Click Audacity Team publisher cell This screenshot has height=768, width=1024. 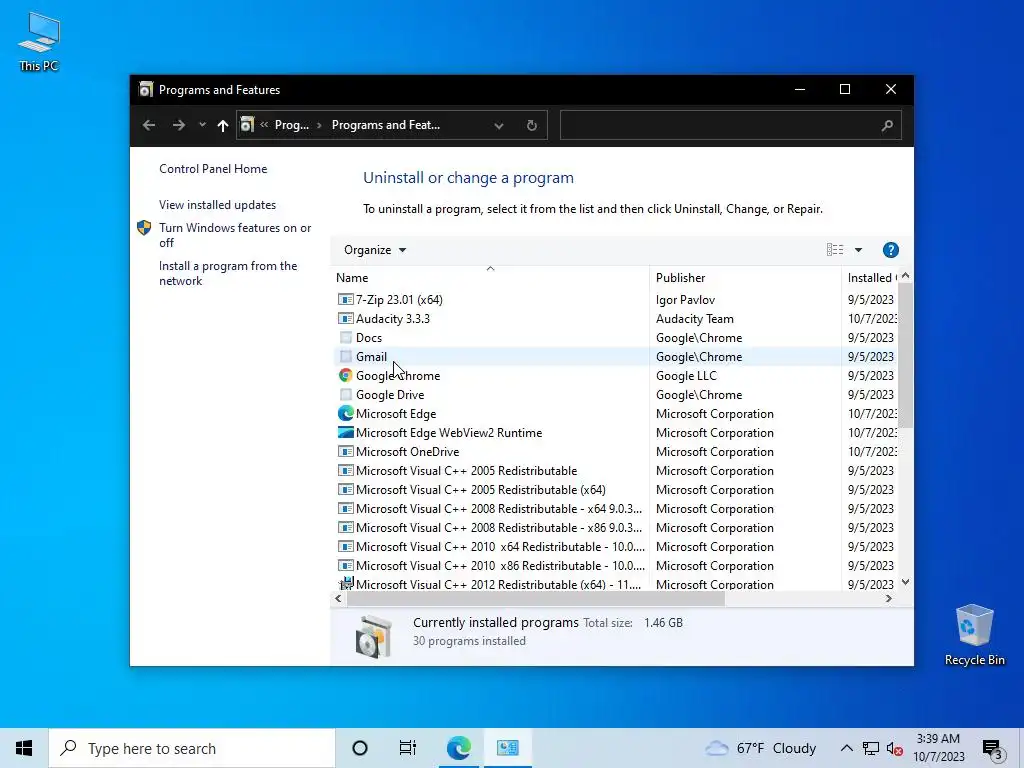pyautogui.click(x=694, y=319)
